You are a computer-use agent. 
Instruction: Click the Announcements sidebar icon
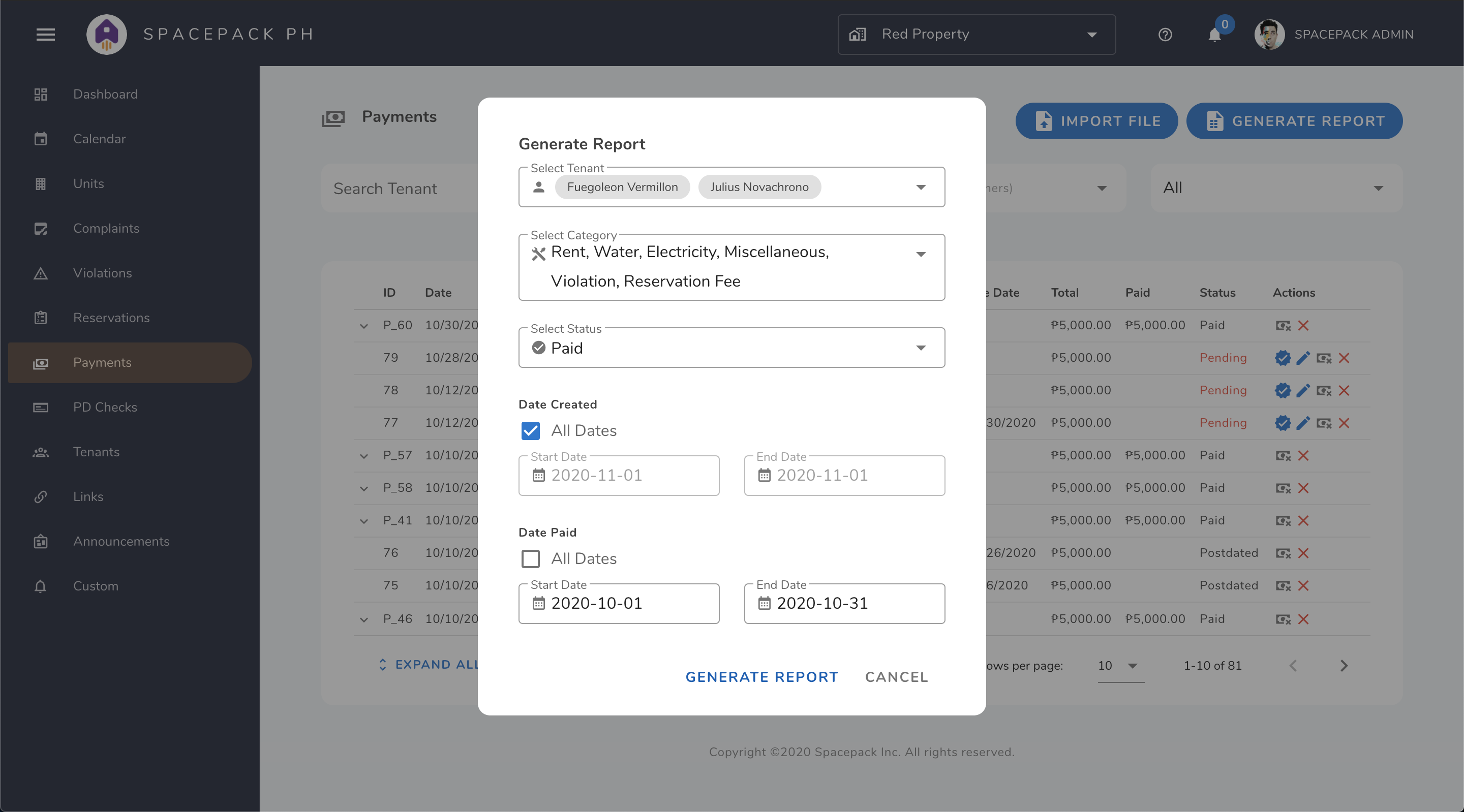(39, 541)
